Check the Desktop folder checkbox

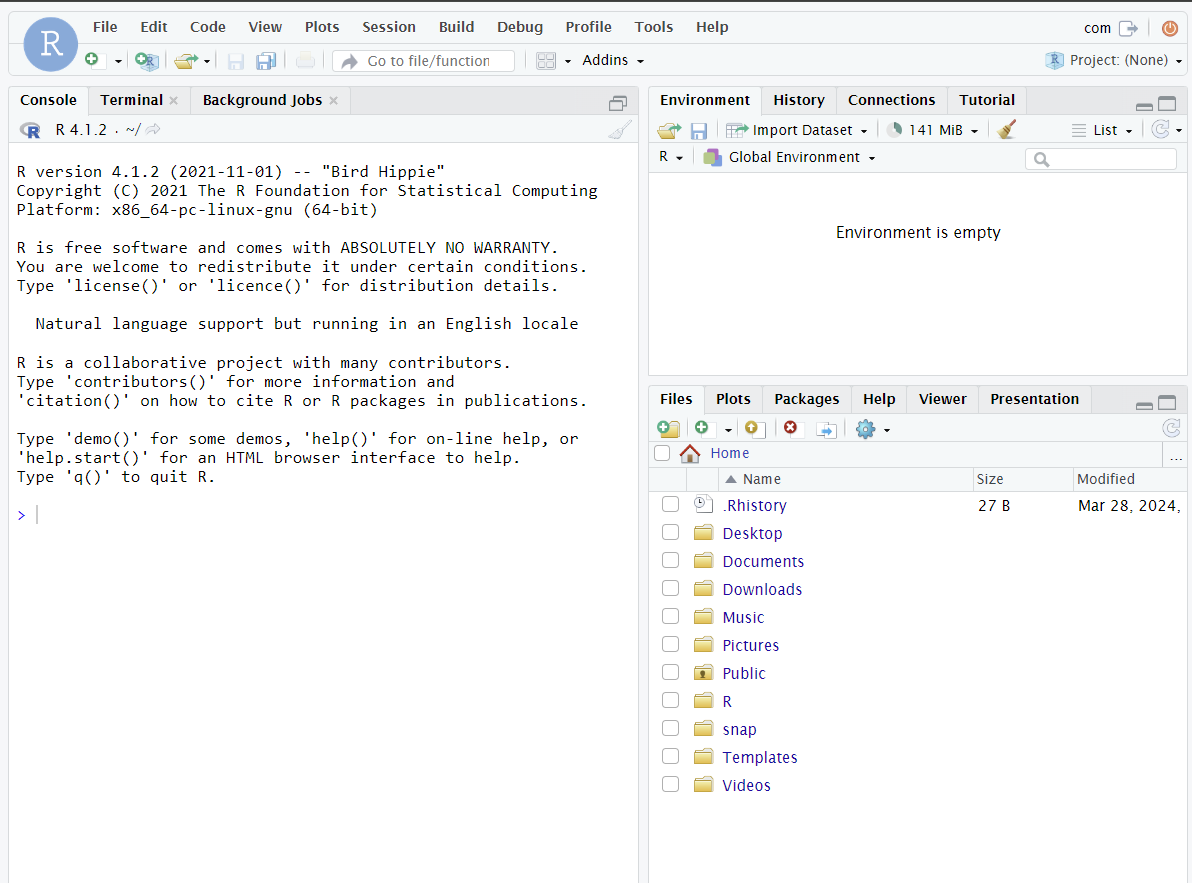tap(670, 532)
